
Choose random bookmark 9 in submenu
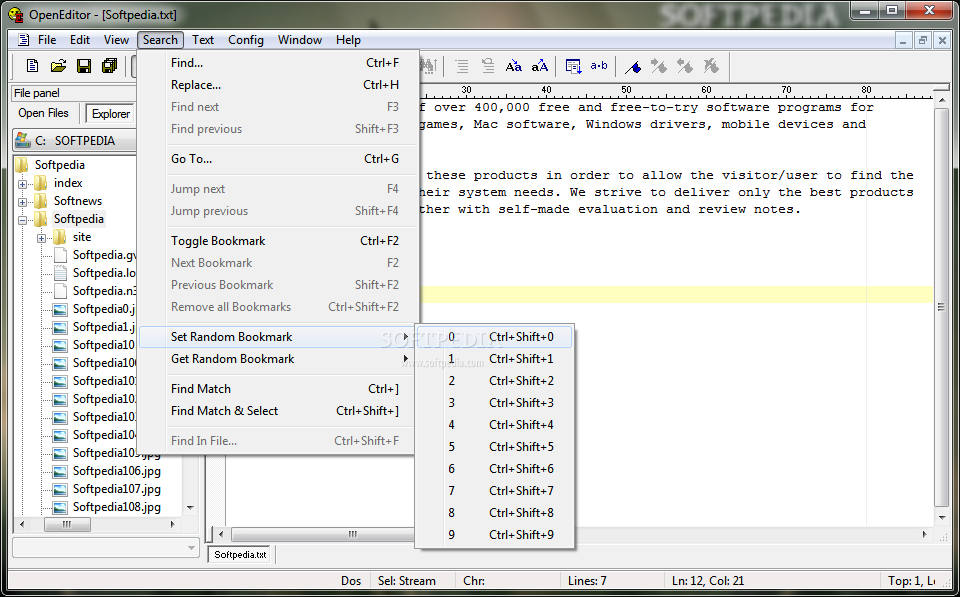pyautogui.click(x=495, y=535)
